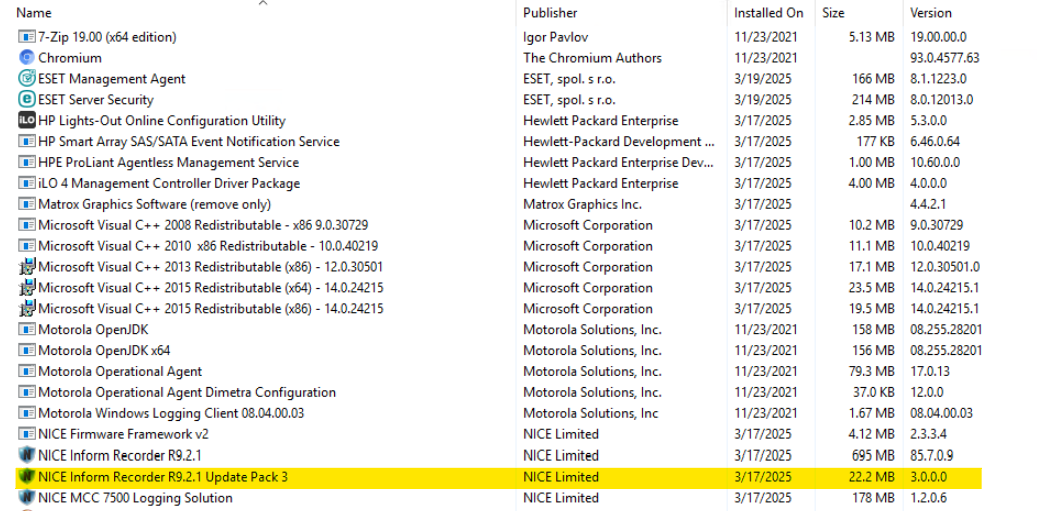The image size is (1037, 511).
Task: Click the HP Smart Array Event Notification icon
Action: point(27,141)
